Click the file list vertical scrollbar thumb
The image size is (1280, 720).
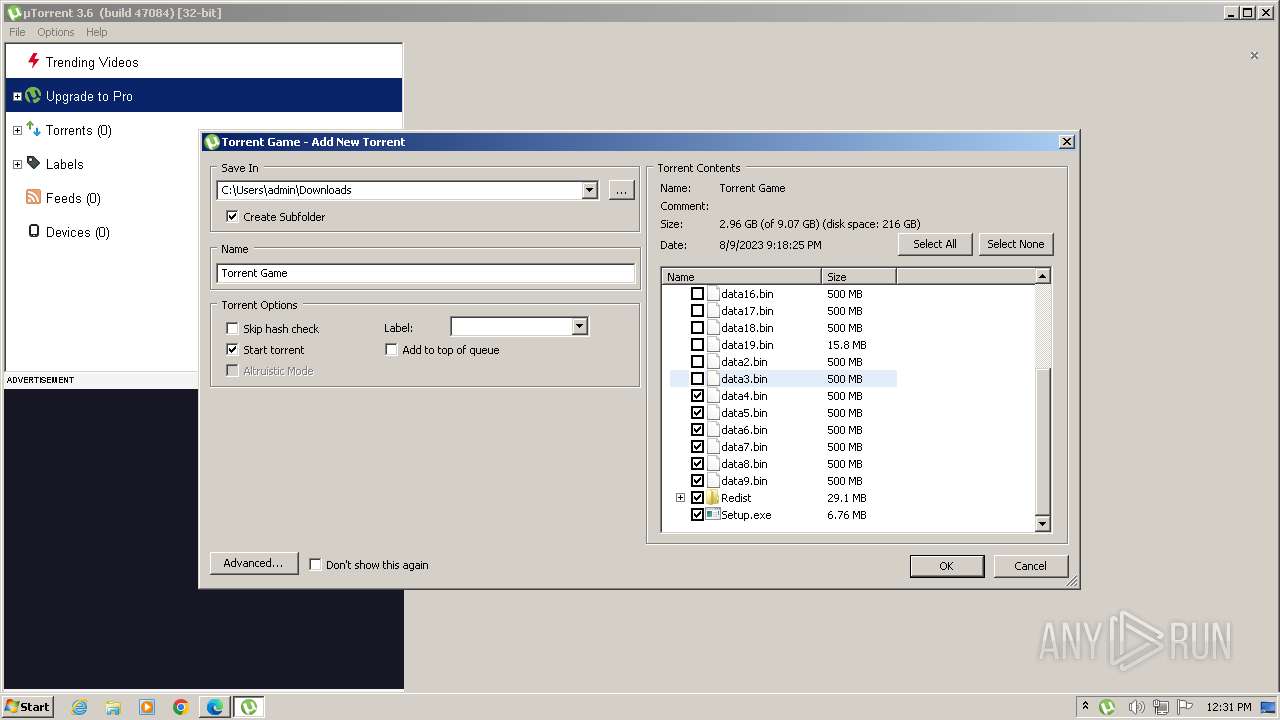click(1042, 440)
